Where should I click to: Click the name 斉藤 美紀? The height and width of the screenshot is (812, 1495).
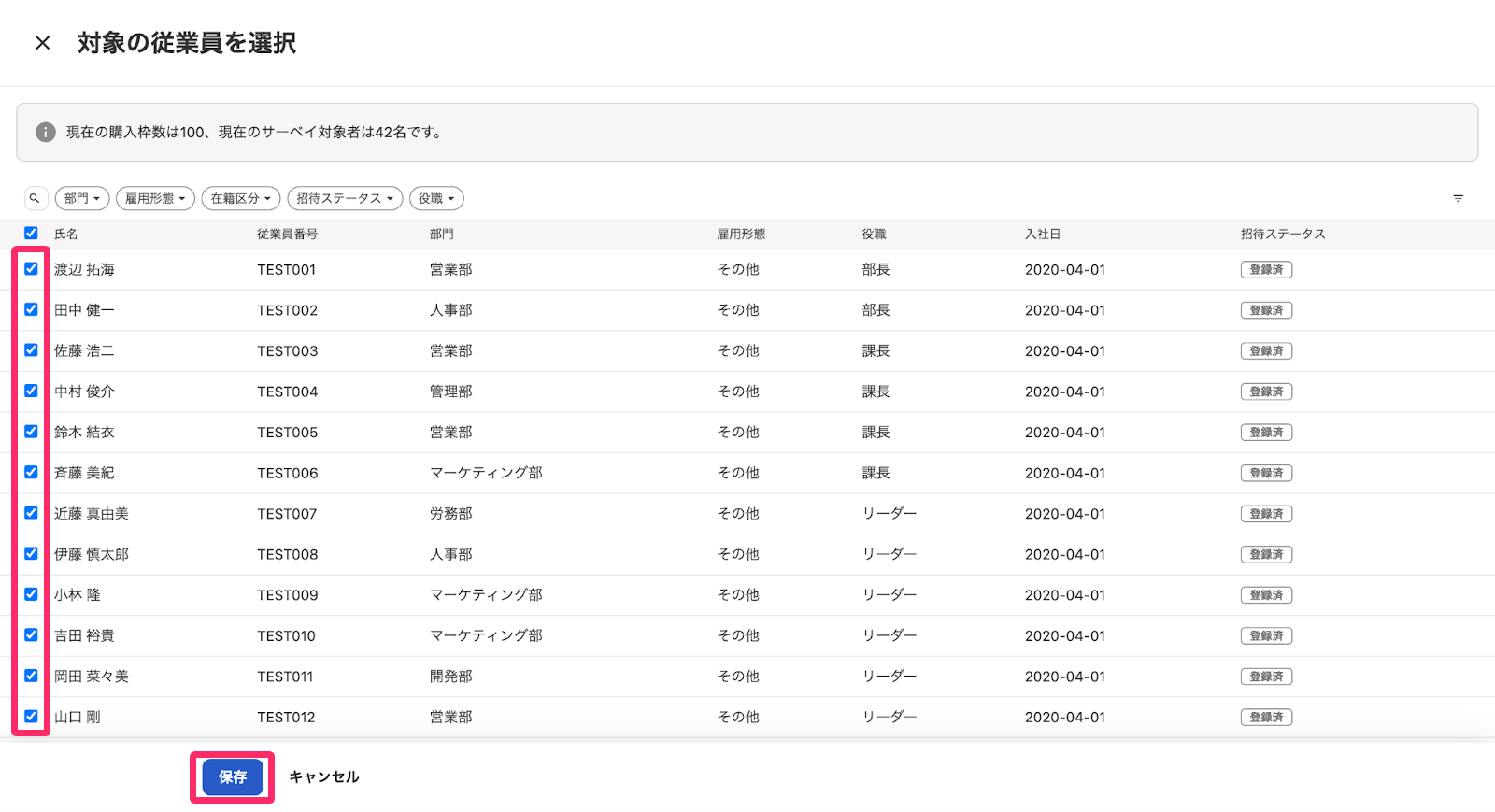click(x=84, y=473)
